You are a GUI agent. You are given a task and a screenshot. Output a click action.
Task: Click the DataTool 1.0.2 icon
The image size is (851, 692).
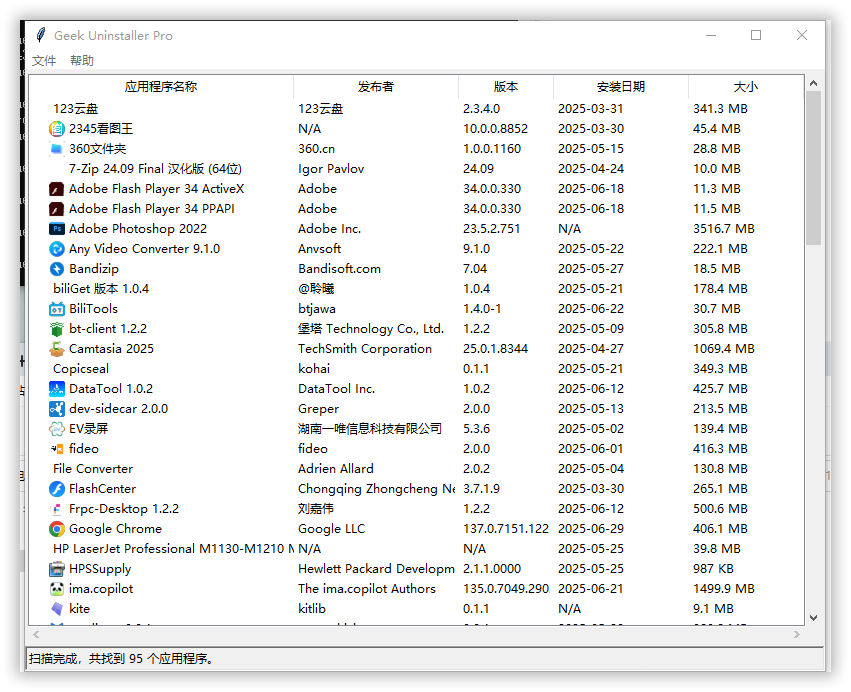56,389
